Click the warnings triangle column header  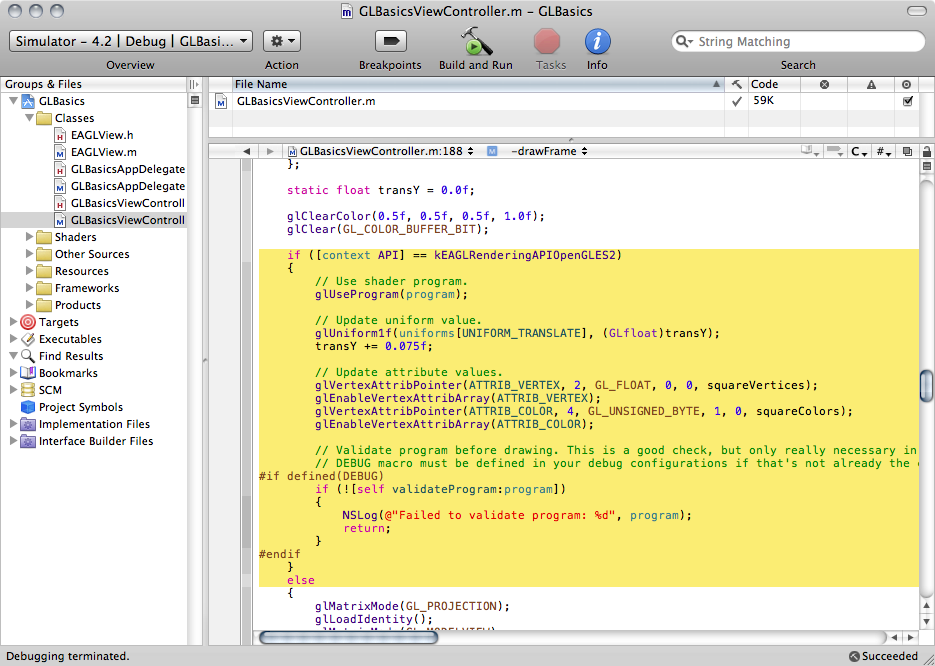pos(871,84)
